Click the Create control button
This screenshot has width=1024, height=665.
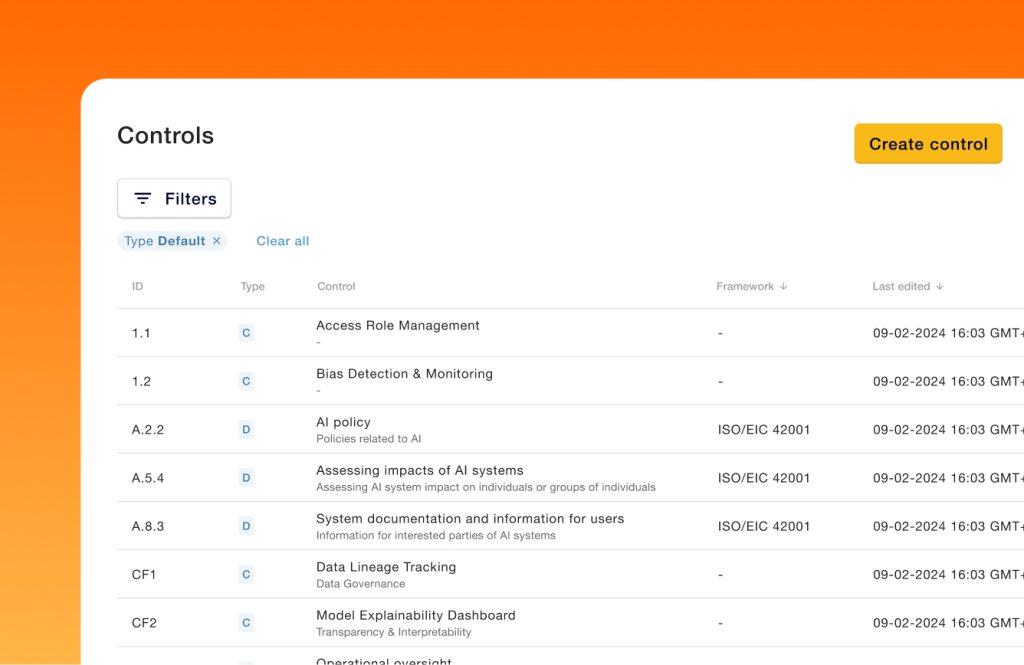(x=928, y=144)
